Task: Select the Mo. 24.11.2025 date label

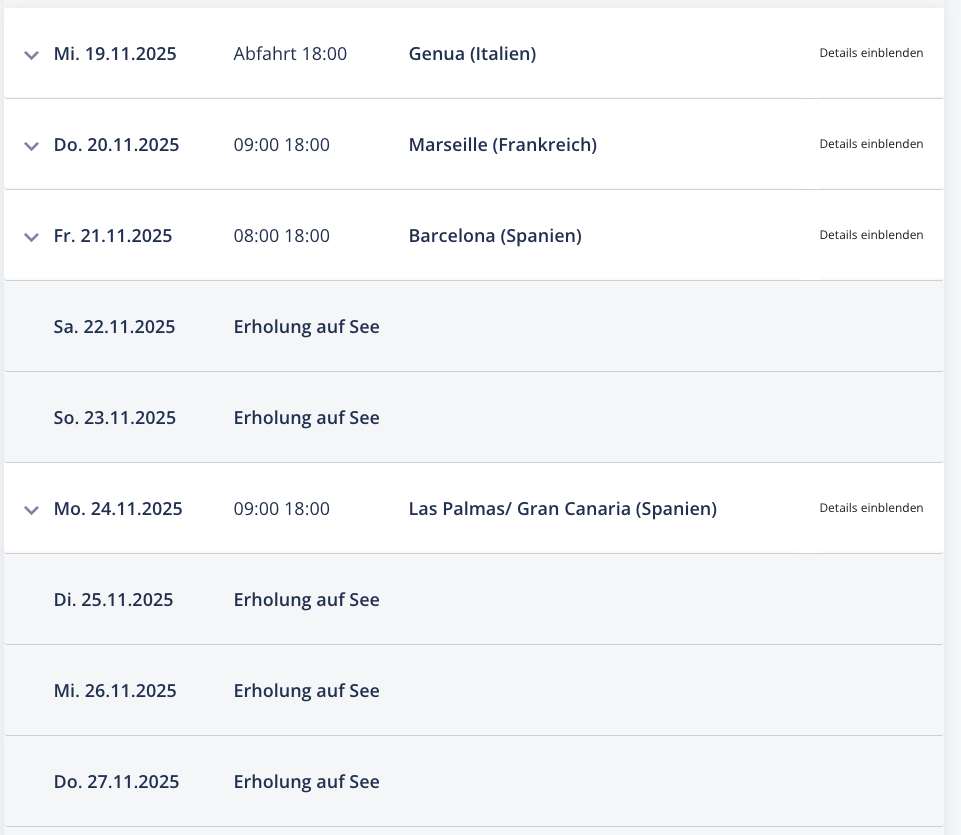Action: coord(118,509)
